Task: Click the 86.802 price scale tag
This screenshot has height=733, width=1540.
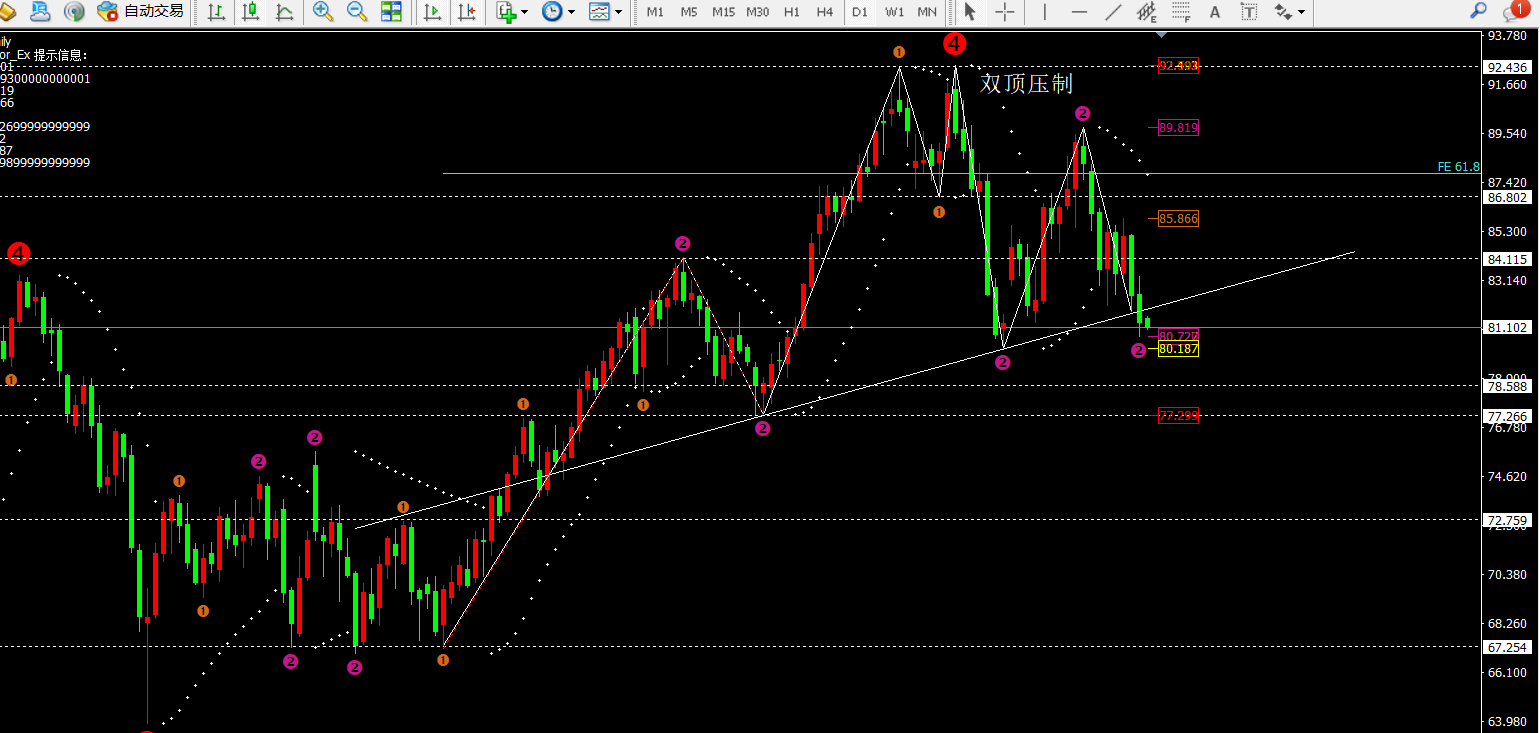Action: click(1508, 197)
